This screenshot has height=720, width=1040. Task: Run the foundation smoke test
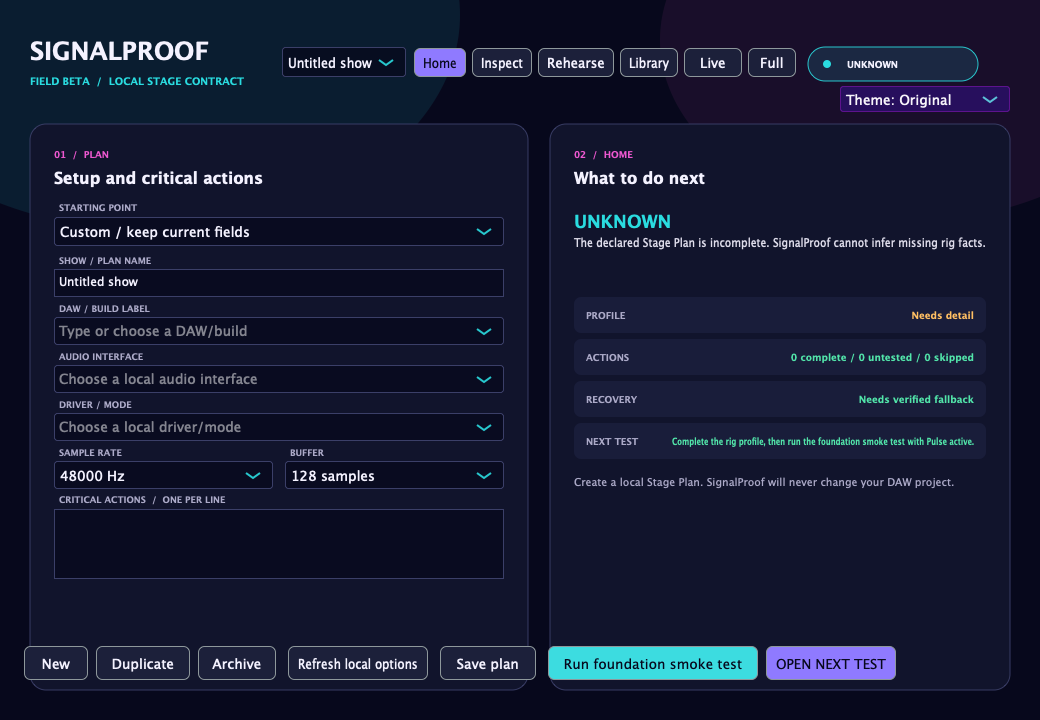click(653, 664)
